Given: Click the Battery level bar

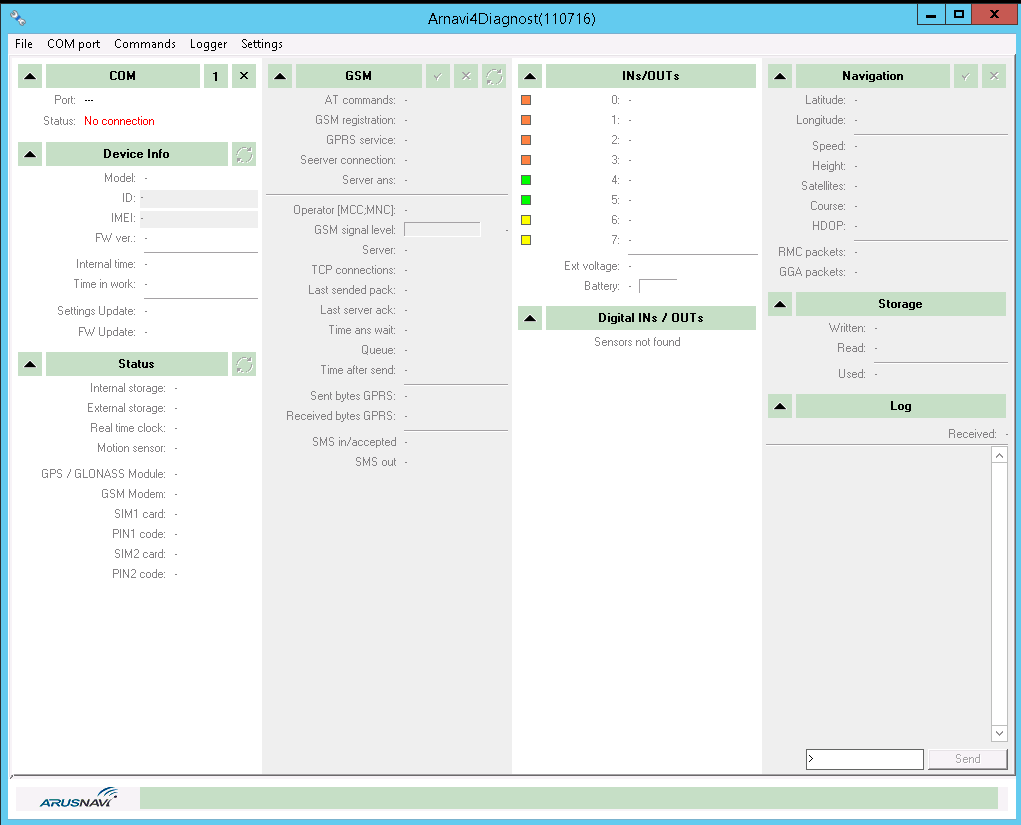Looking at the screenshot, I should pos(658,286).
